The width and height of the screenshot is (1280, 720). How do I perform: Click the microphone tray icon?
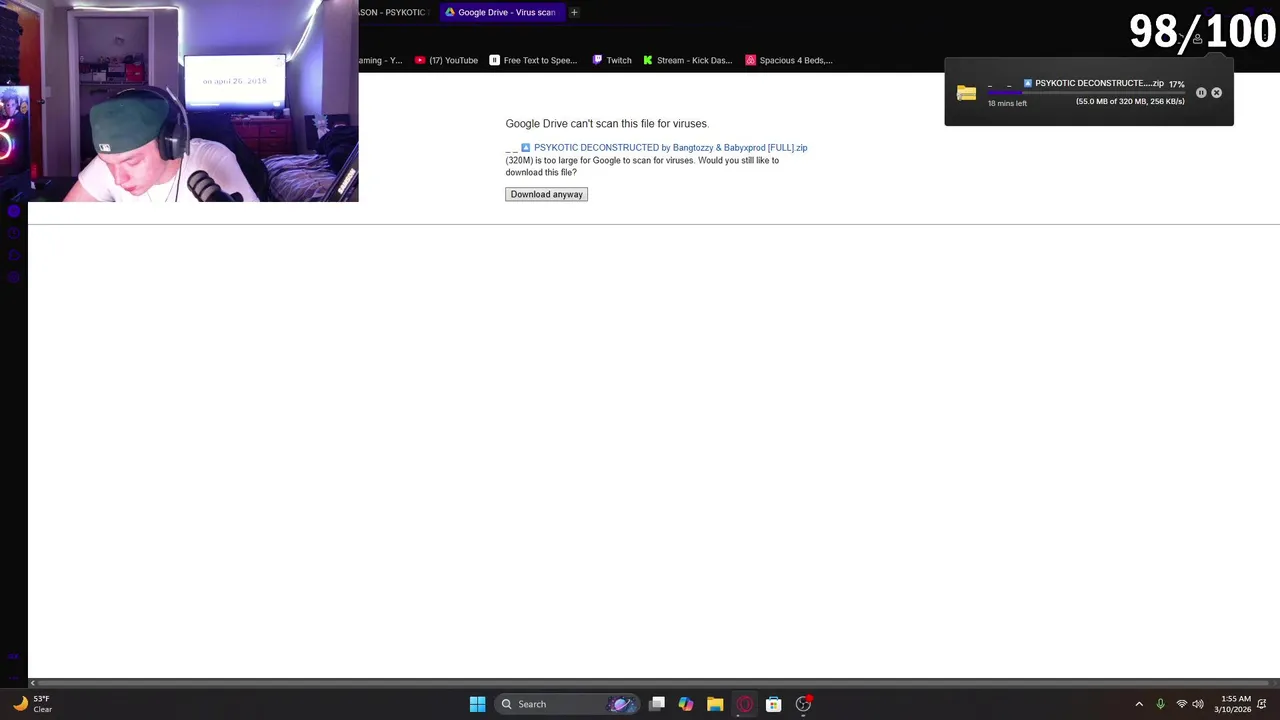coord(1160,704)
